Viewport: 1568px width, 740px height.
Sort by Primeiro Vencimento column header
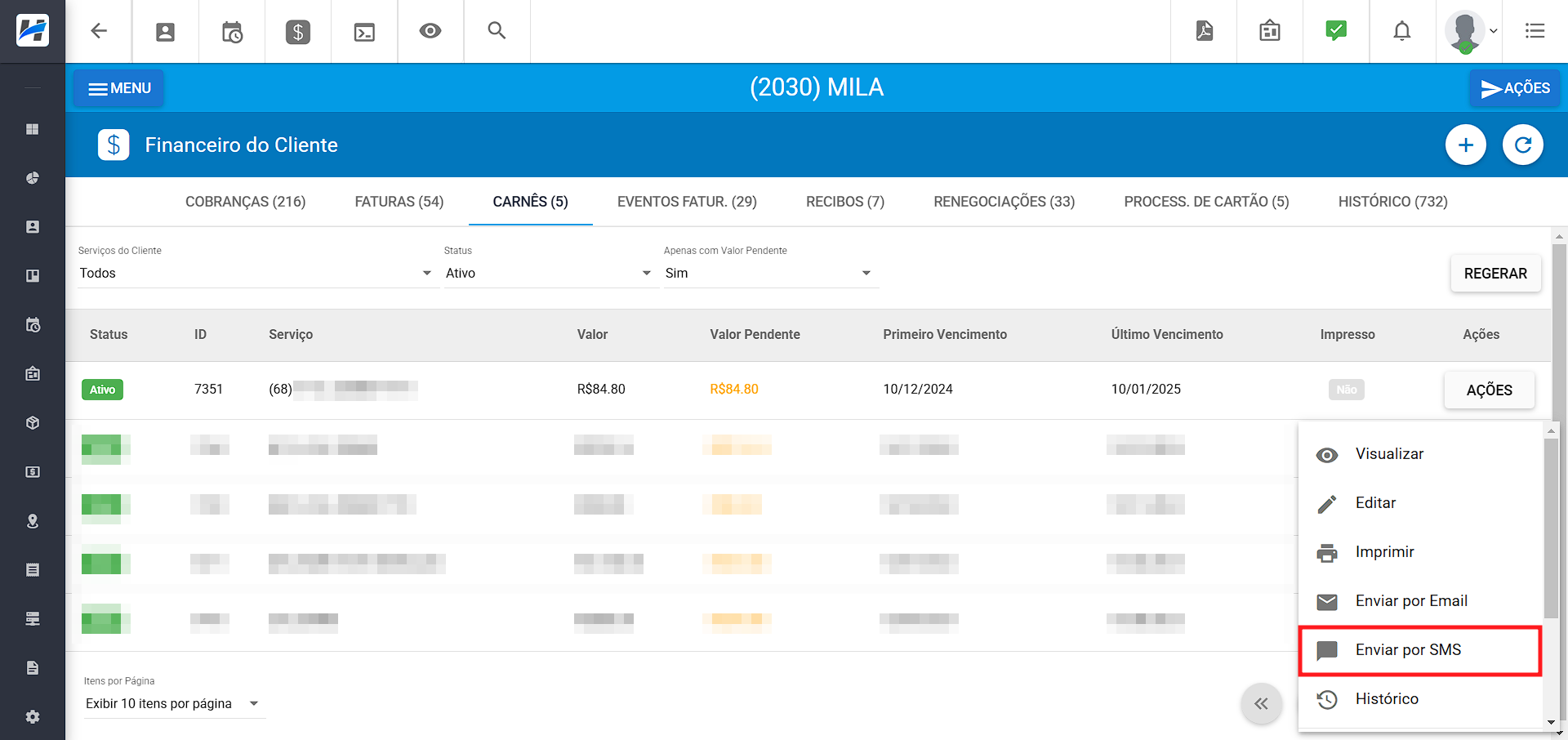coord(945,334)
